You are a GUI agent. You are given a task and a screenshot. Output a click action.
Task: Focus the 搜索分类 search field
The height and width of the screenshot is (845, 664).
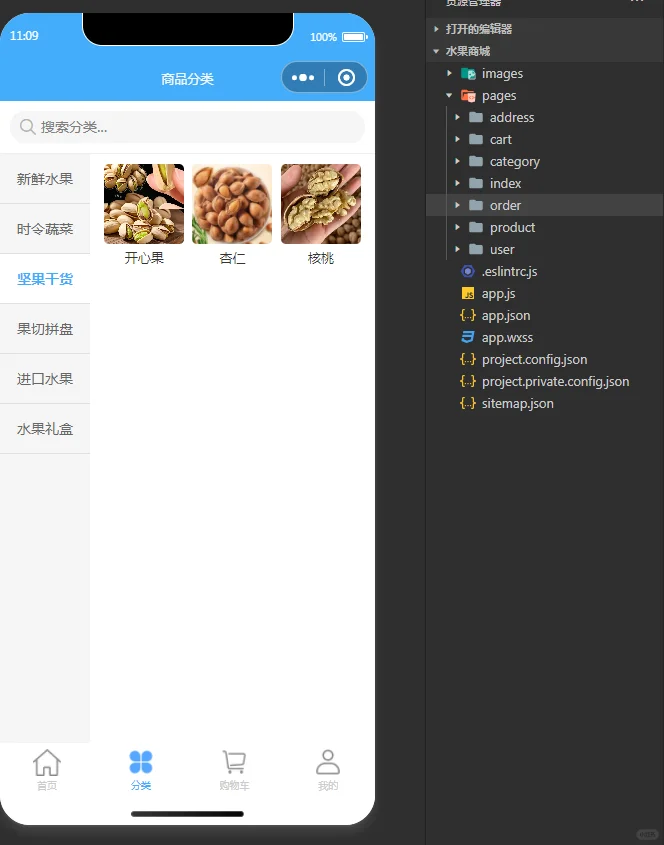click(x=188, y=127)
